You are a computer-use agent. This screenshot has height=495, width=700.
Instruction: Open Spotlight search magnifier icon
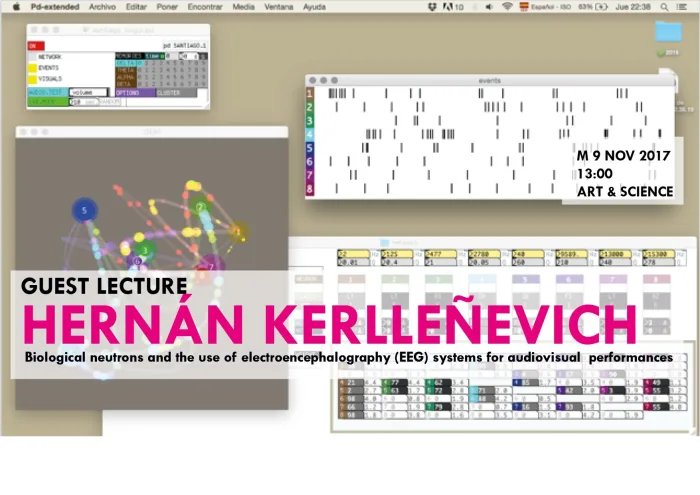click(664, 7)
